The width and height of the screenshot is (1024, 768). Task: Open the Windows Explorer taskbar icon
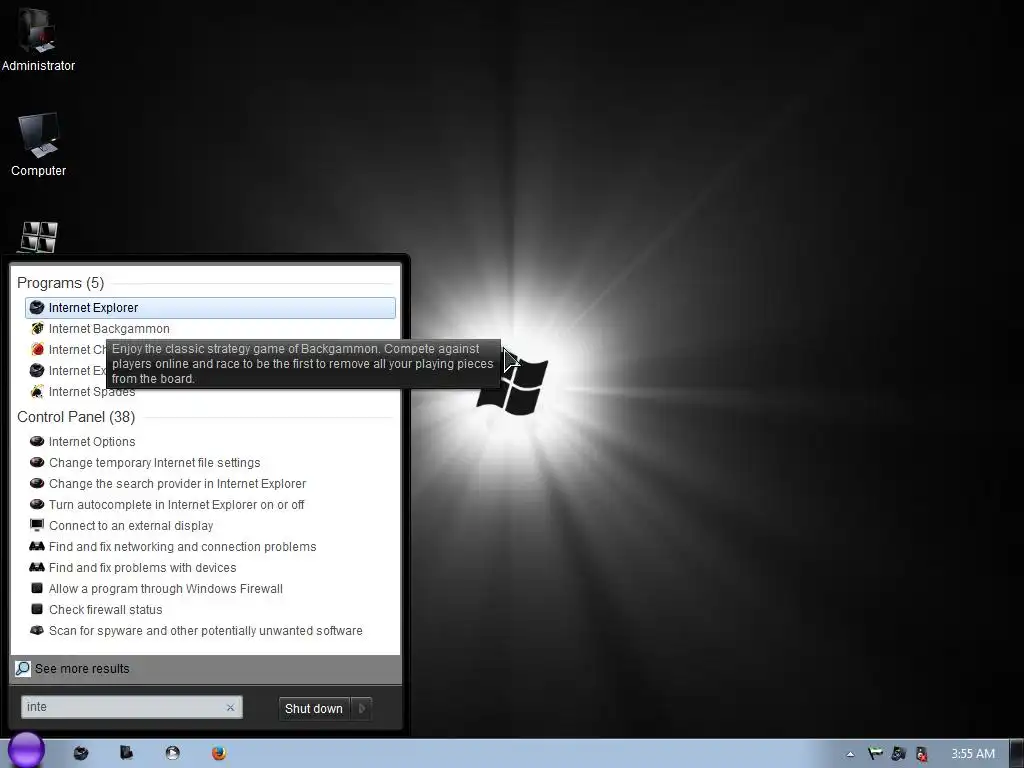[127, 754]
